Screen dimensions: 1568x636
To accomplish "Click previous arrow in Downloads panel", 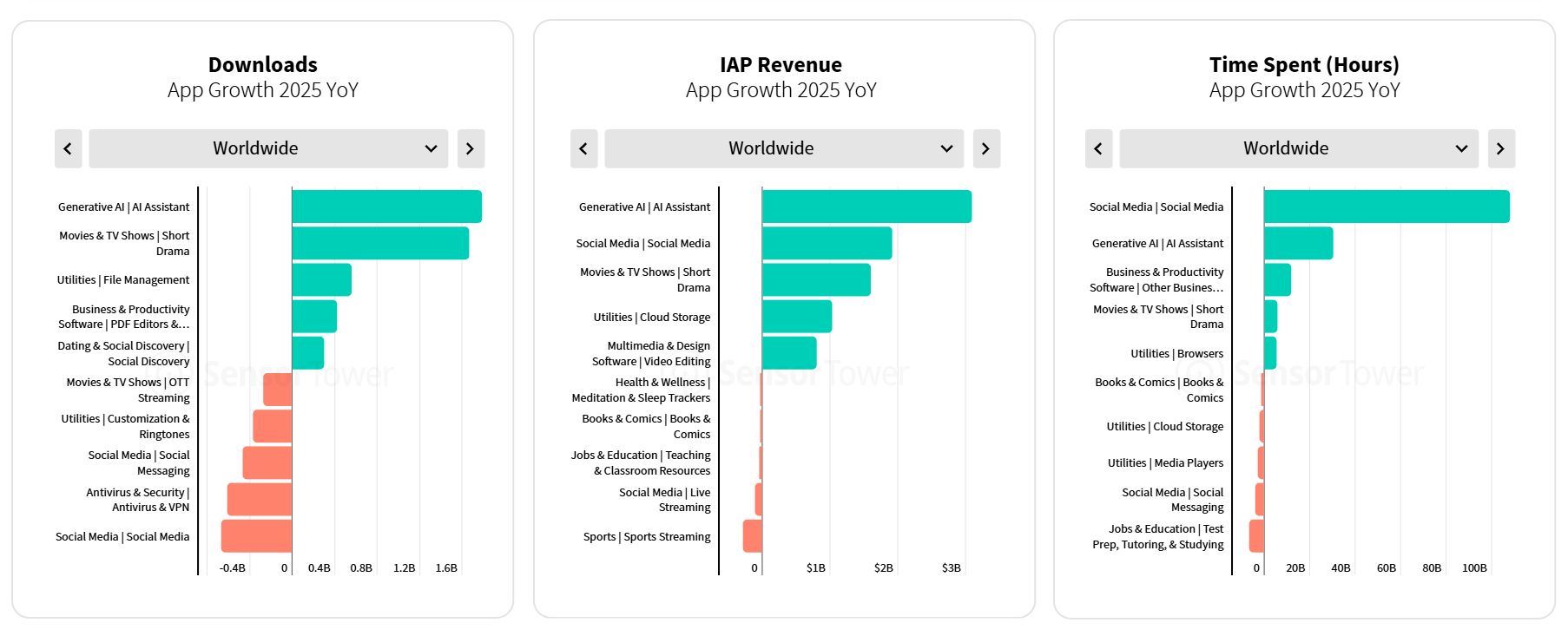I will tap(68, 148).
